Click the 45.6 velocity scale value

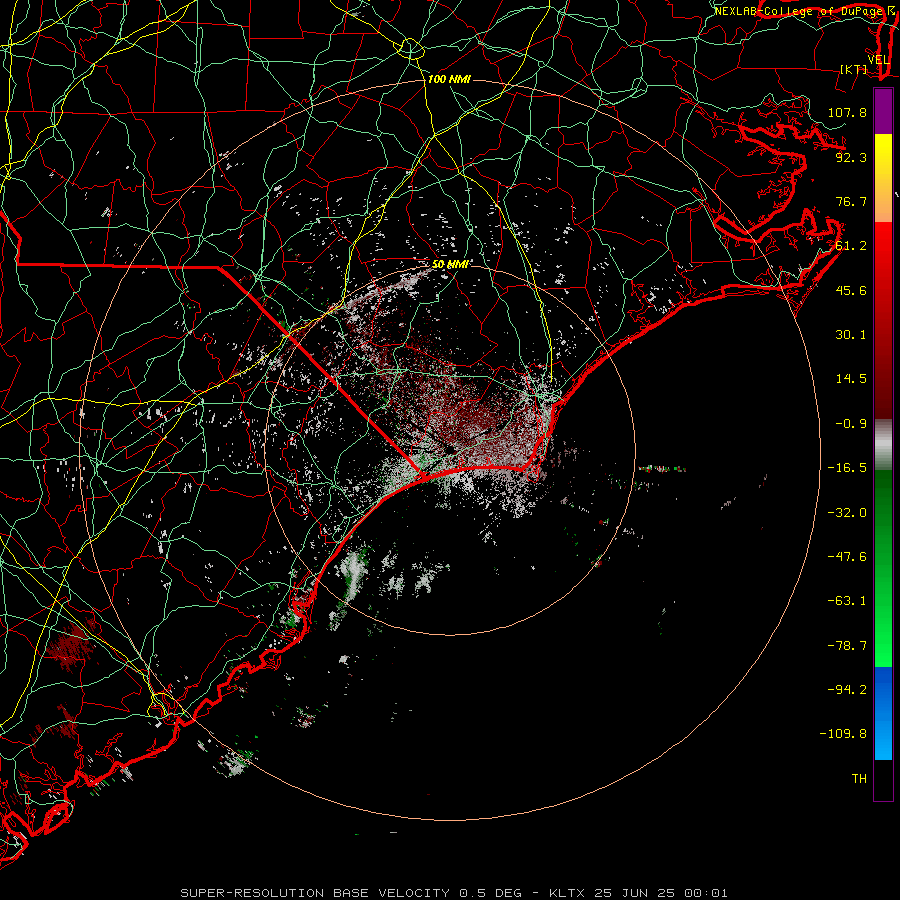click(x=851, y=290)
